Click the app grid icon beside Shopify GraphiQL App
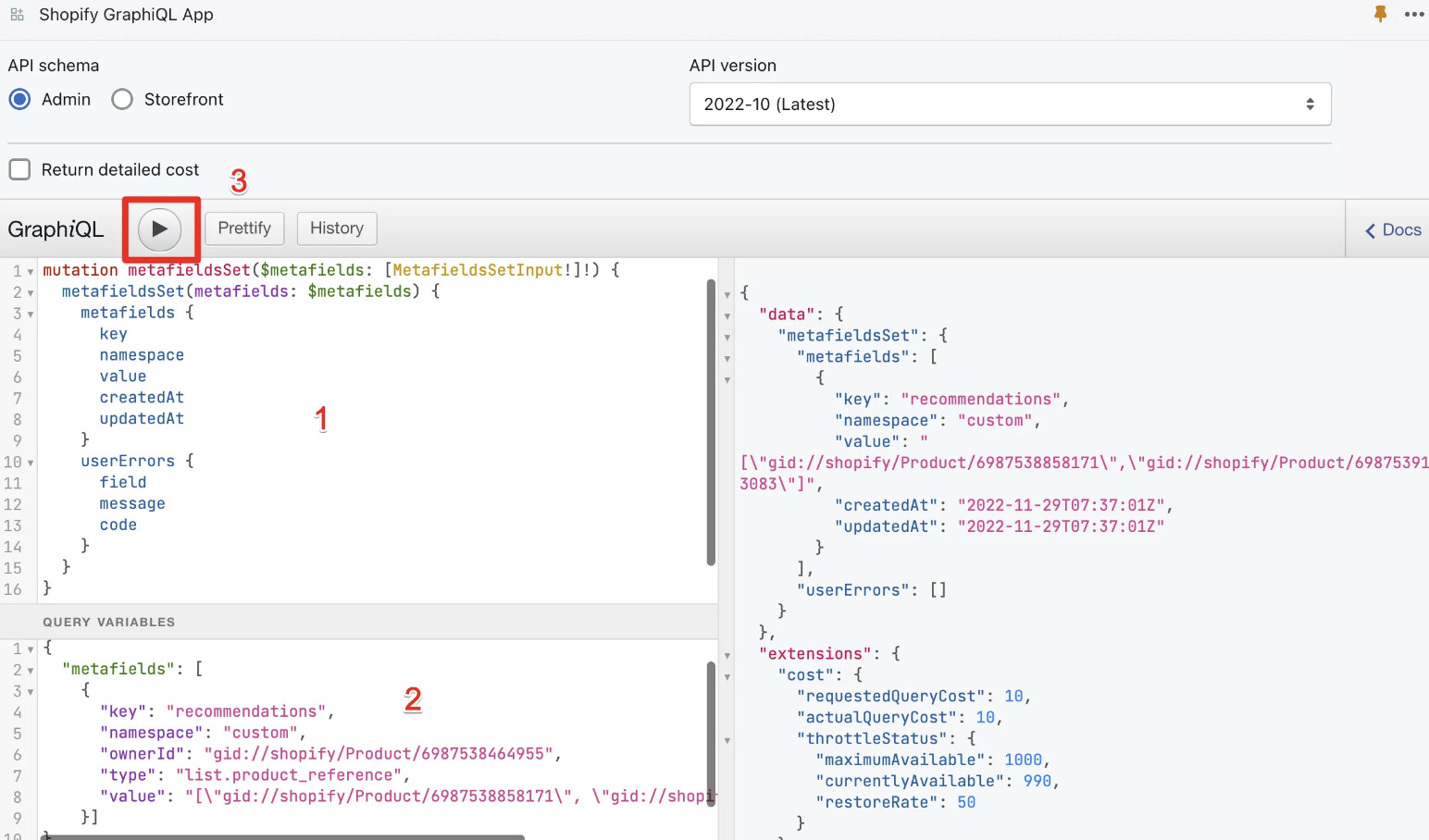1429x840 pixels. (x=17, y=15)
